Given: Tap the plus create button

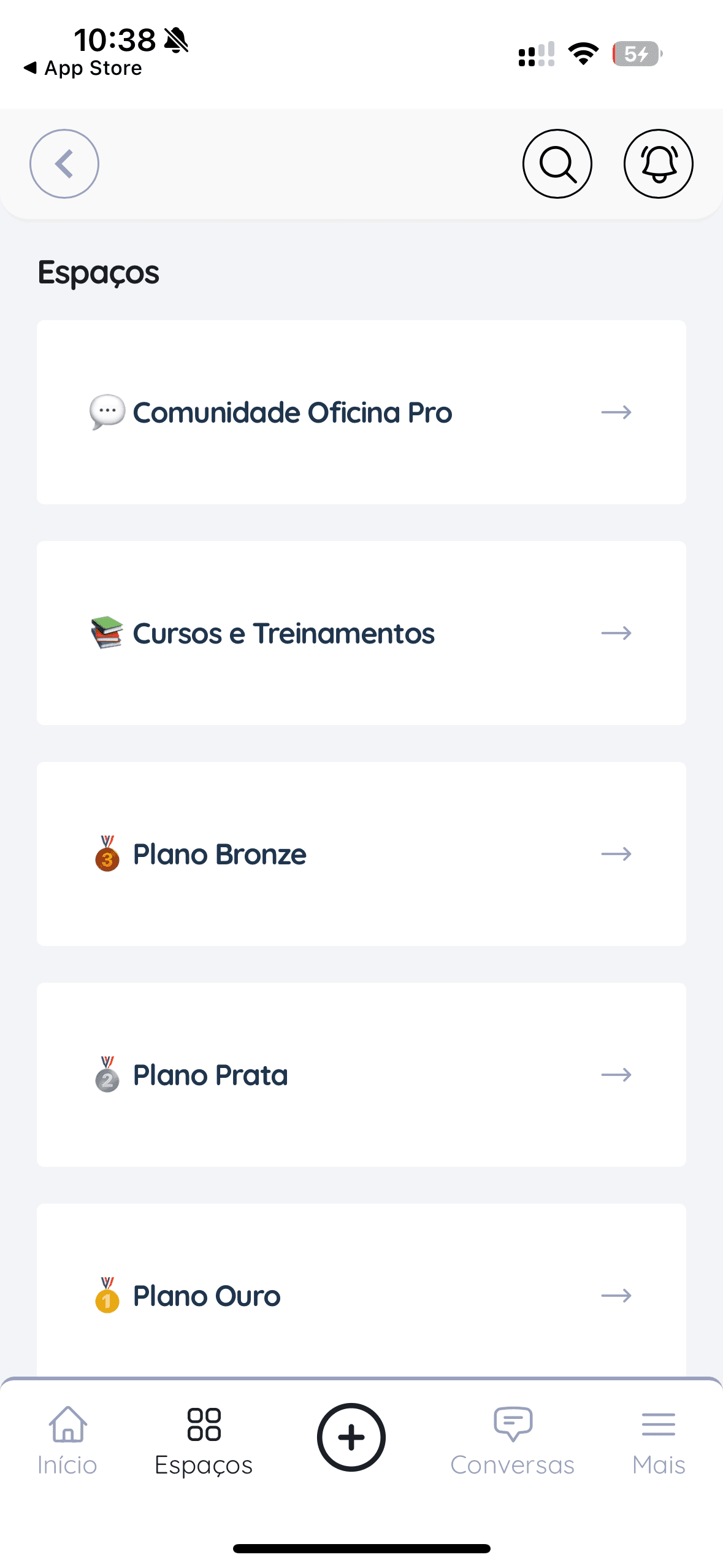Looking at the screenshot, I should 351,1437.
